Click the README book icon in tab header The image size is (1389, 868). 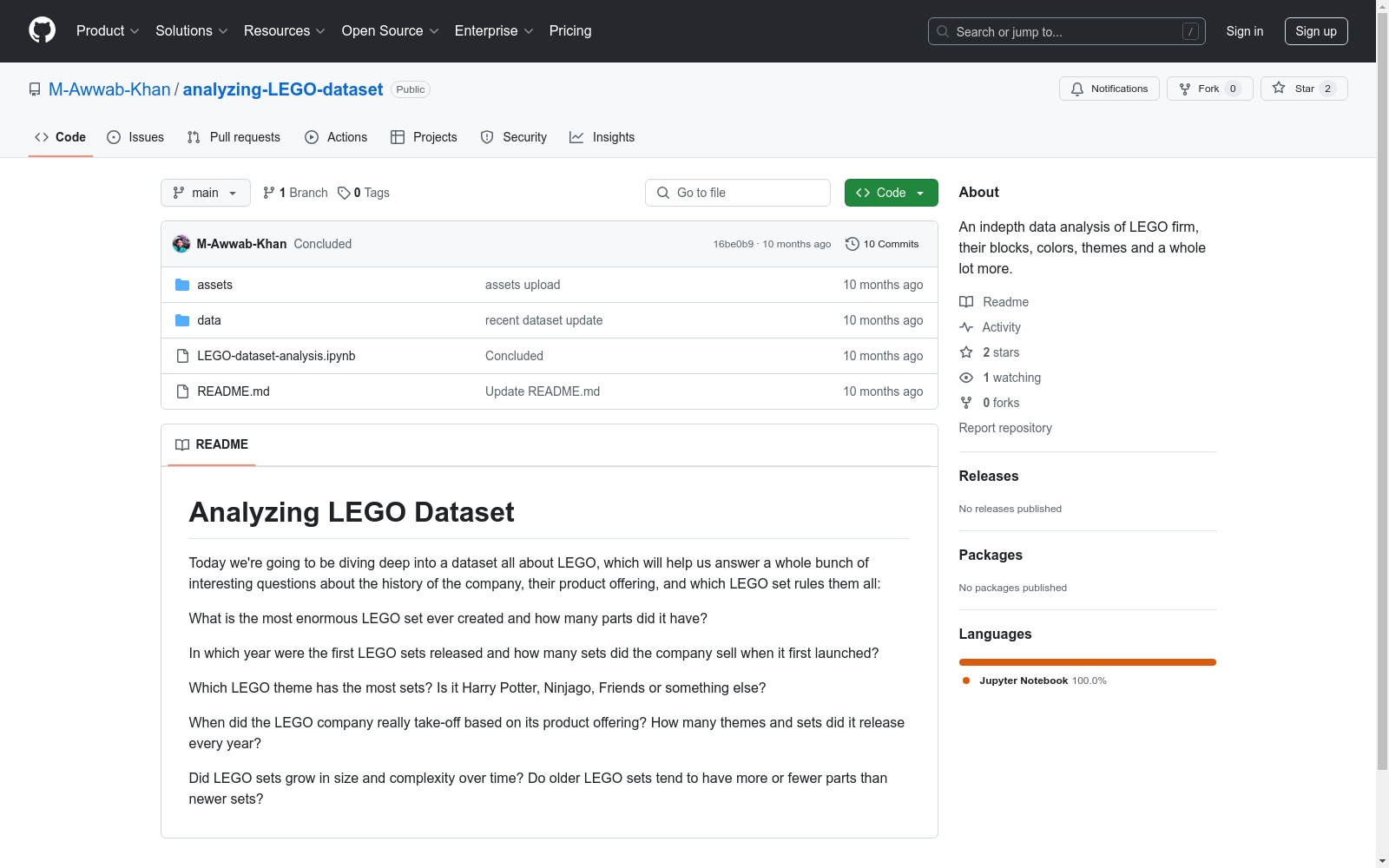coord(182,444)
